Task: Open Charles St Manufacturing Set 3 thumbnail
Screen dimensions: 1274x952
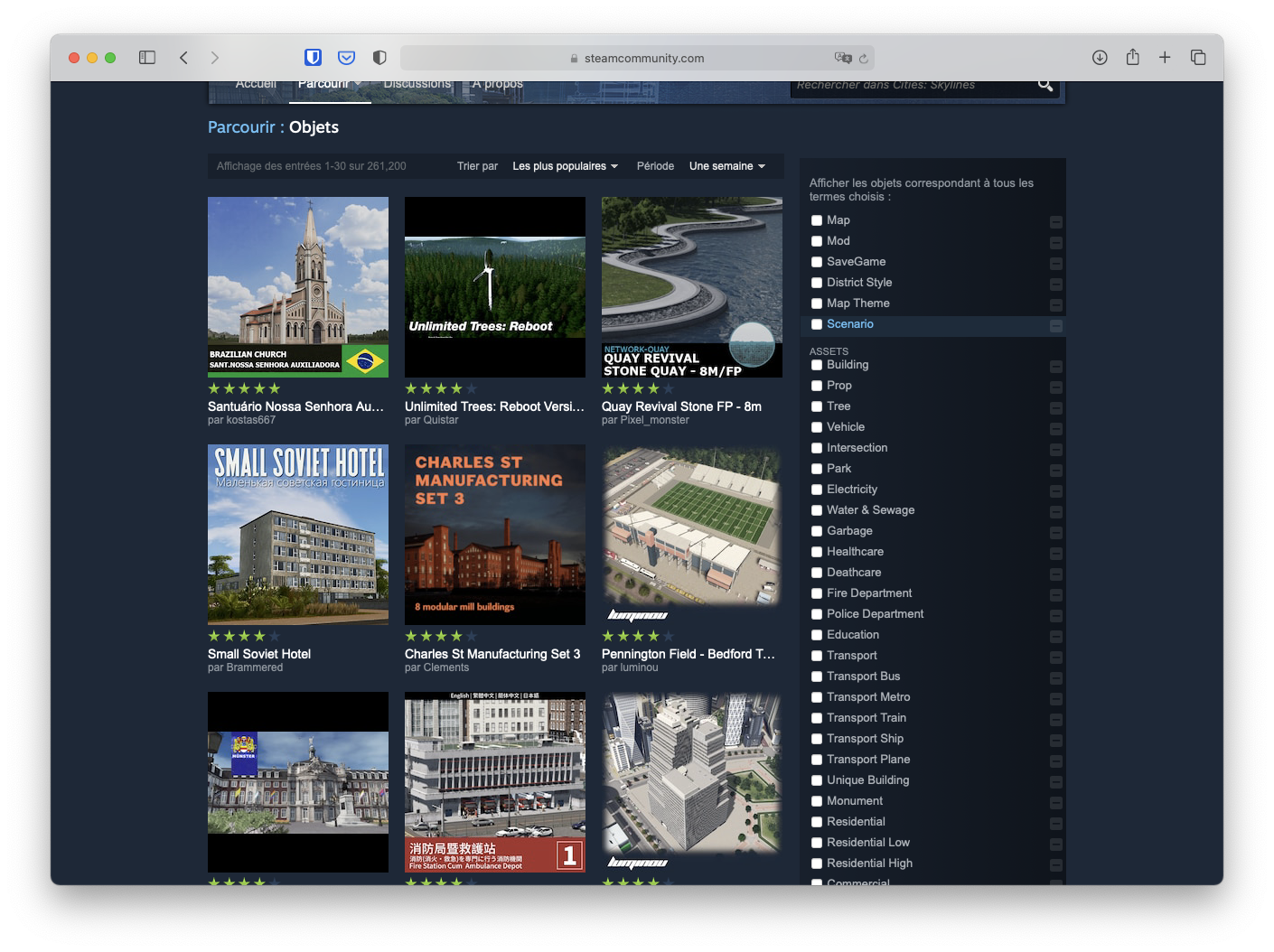Action: (x=495, y=535)
